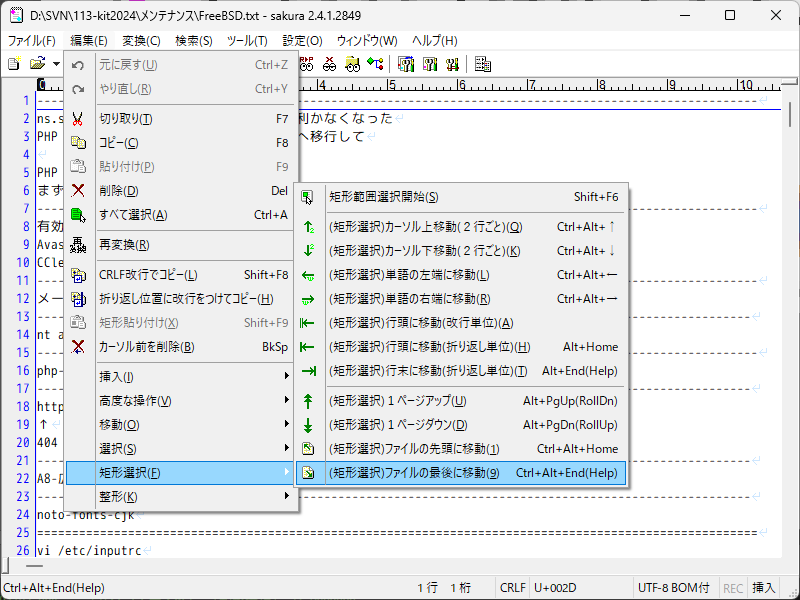Click the 編集(E) menu header
This screenshot has width=800, height=600.
tap(89, 40)
